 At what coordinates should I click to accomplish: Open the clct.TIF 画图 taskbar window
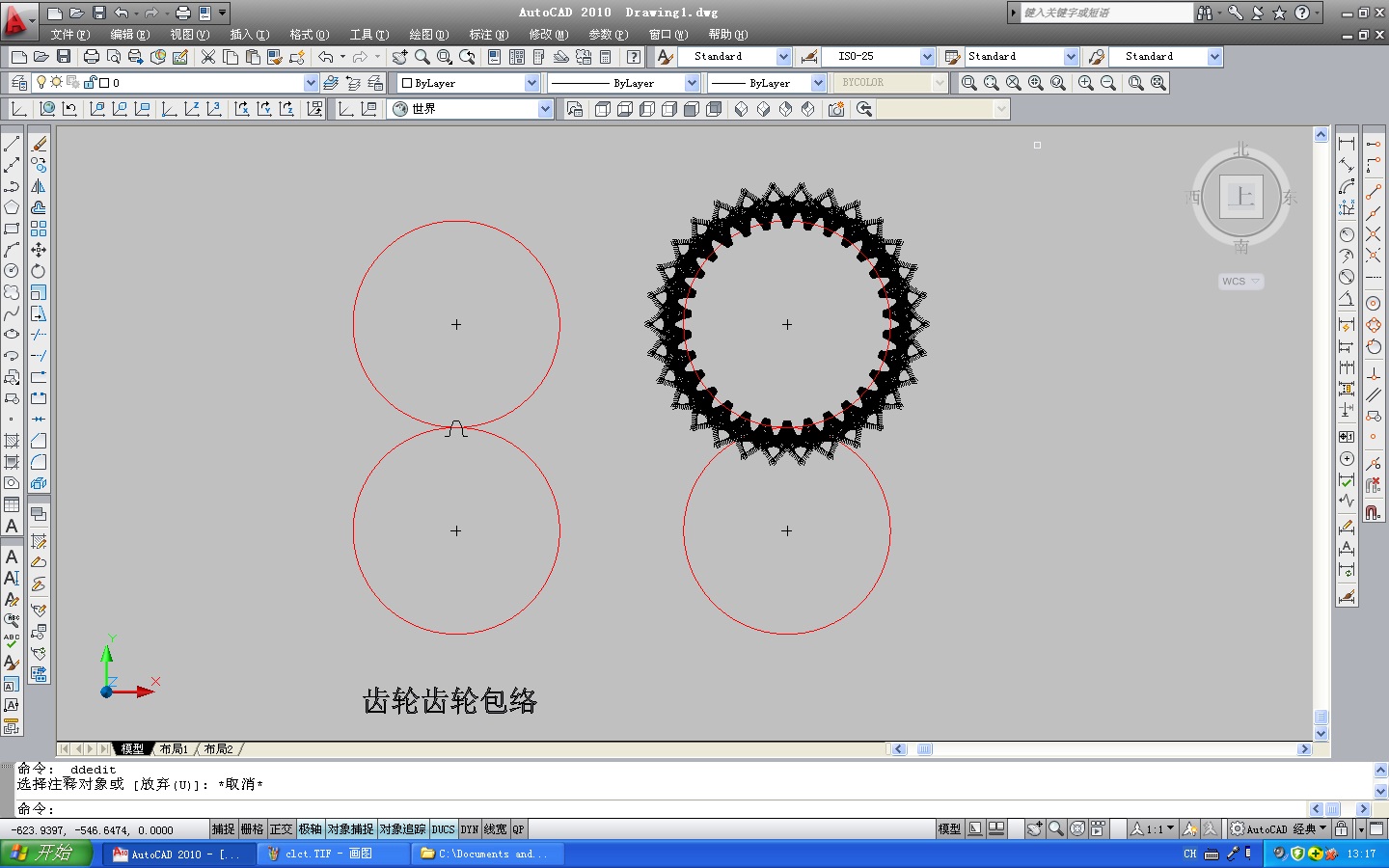[335, 854]
